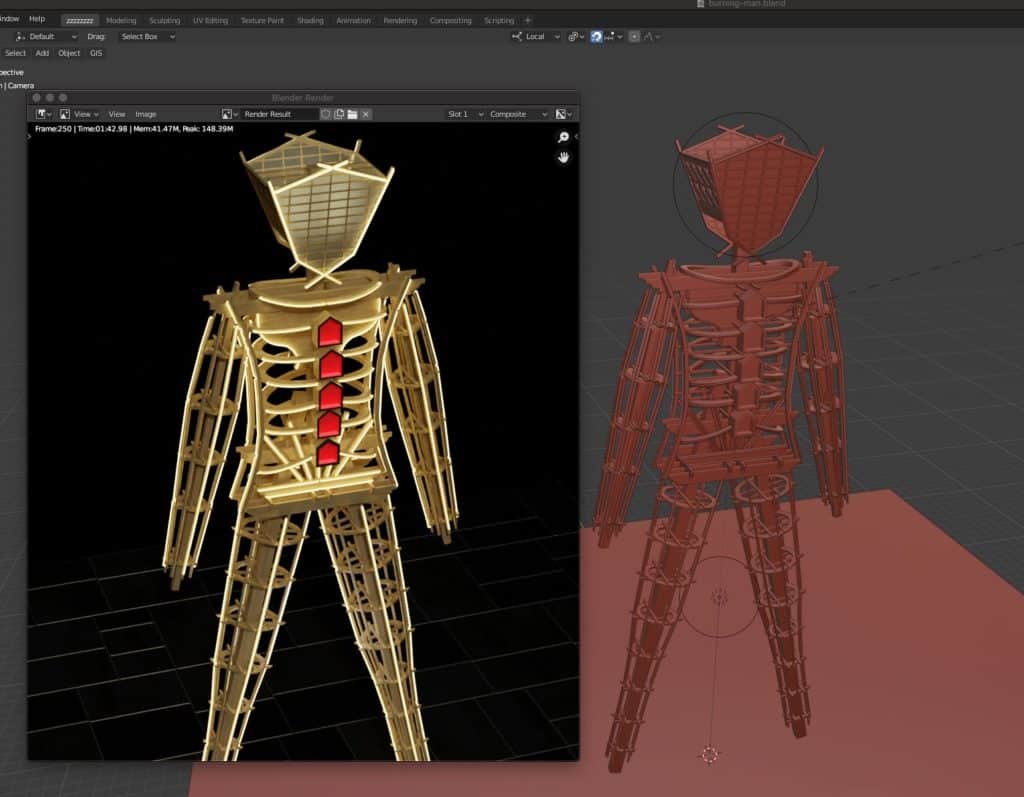Switch to the Sculpting workspace tab
The image size is (1024, 797).
coord(165,20)
